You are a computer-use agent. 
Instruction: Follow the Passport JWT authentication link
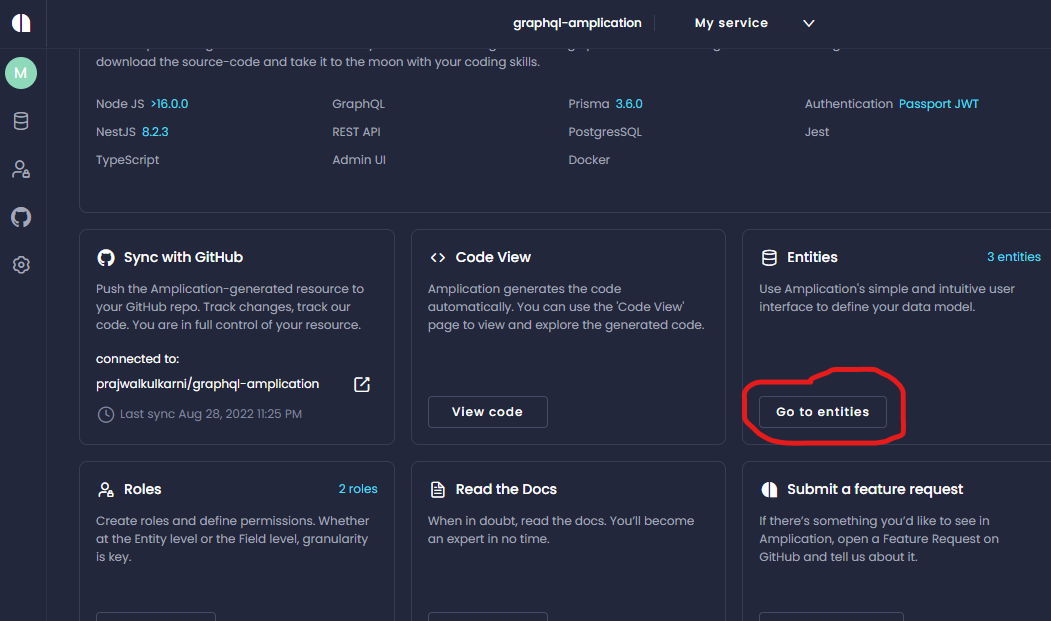(938, 104)
